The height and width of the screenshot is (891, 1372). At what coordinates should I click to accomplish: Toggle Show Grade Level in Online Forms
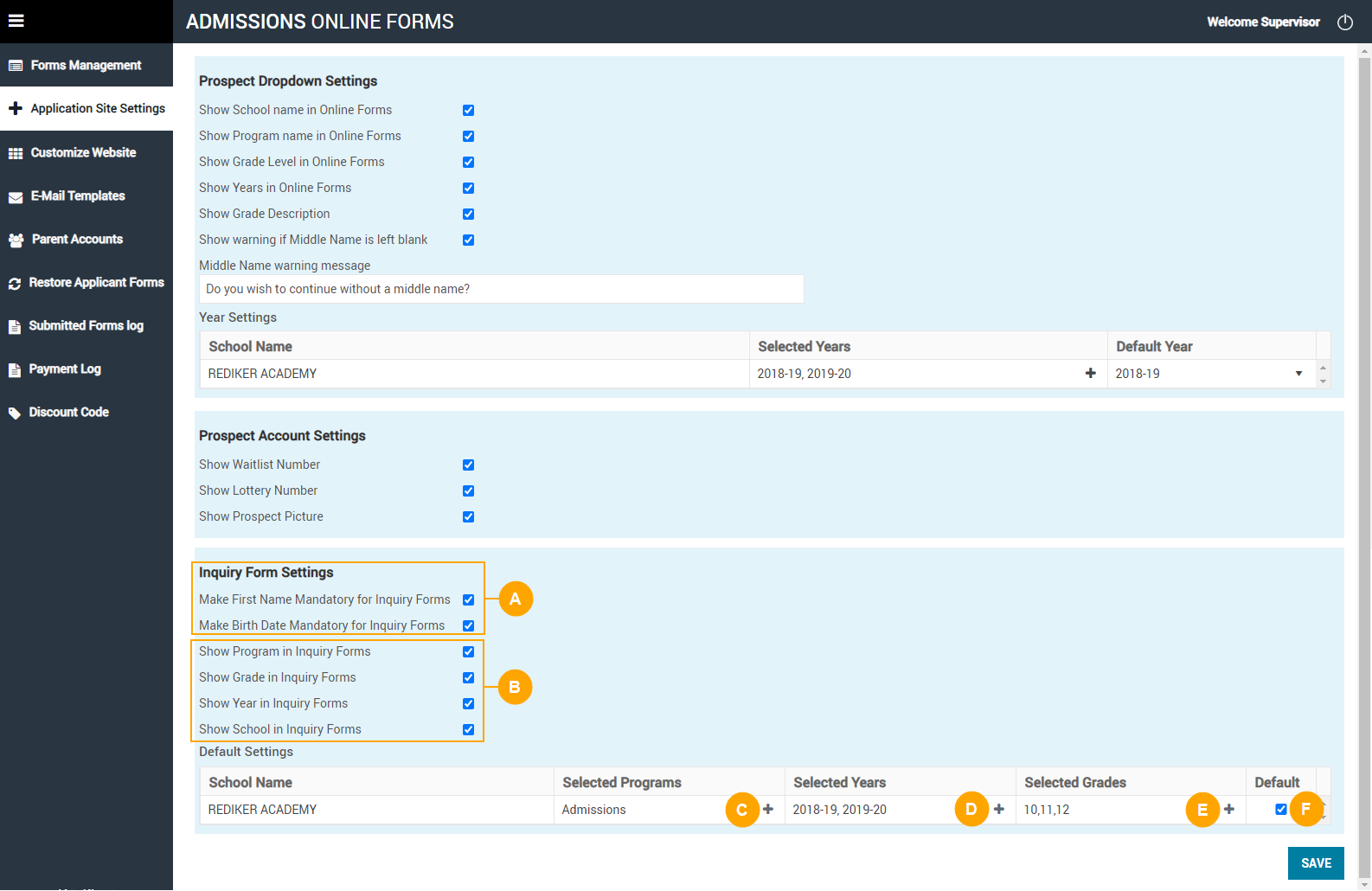click(468, 162)
